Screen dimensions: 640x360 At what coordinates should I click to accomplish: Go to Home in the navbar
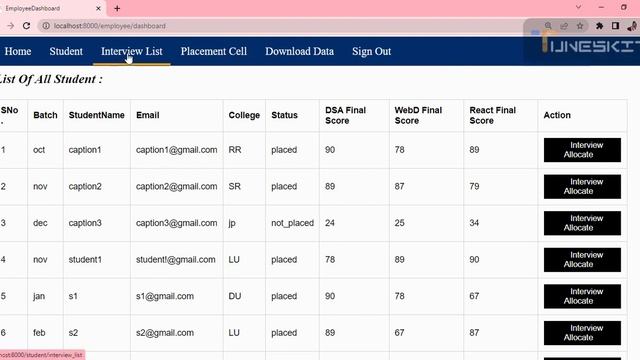click(18, 51)
